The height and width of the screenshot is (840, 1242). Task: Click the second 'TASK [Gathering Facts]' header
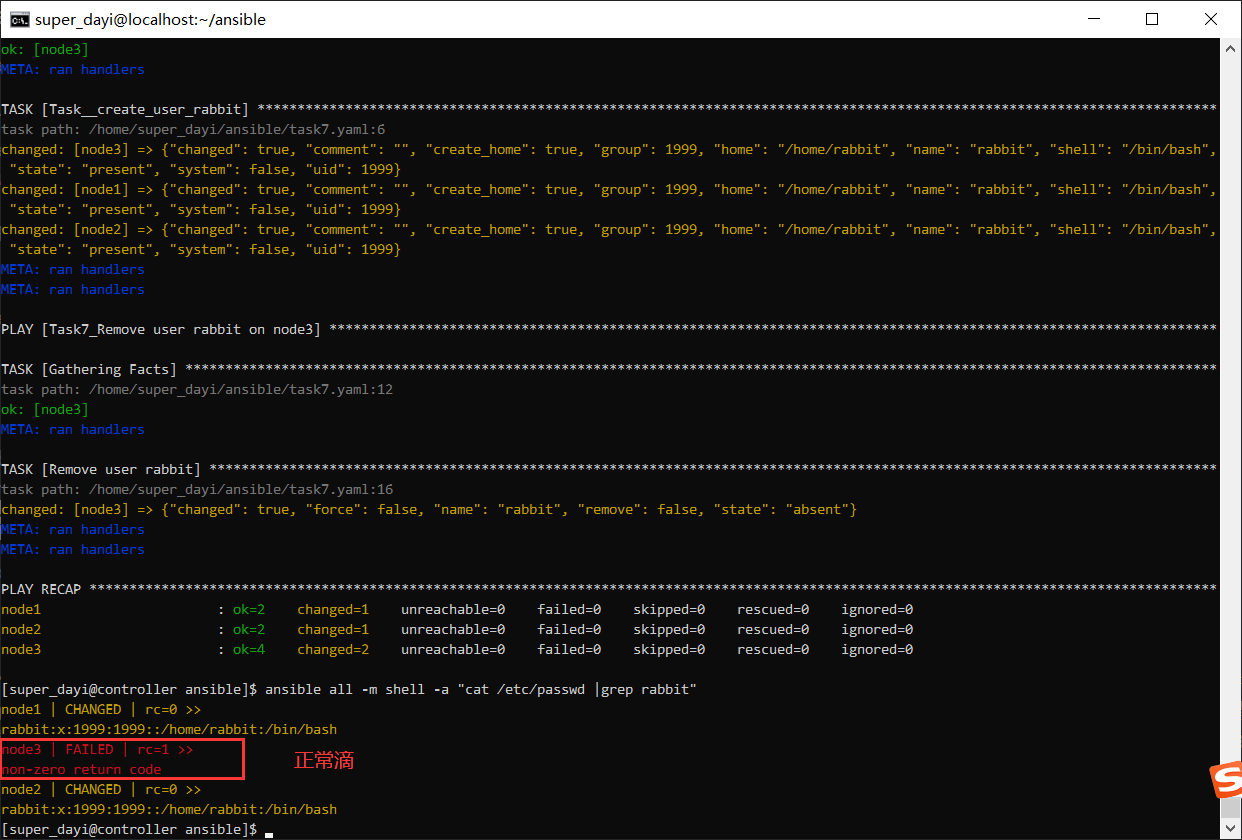pyautogui.click(x=609, y=369)
